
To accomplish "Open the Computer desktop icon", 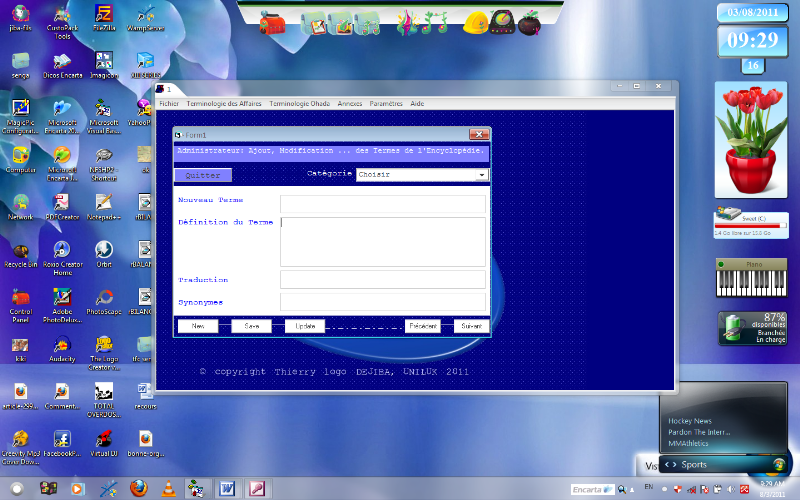I will (20, 160).
